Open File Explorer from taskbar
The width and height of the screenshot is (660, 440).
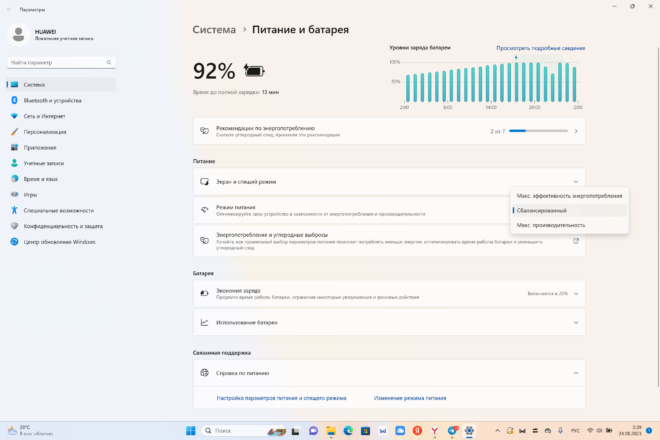[x=331, y=431]
